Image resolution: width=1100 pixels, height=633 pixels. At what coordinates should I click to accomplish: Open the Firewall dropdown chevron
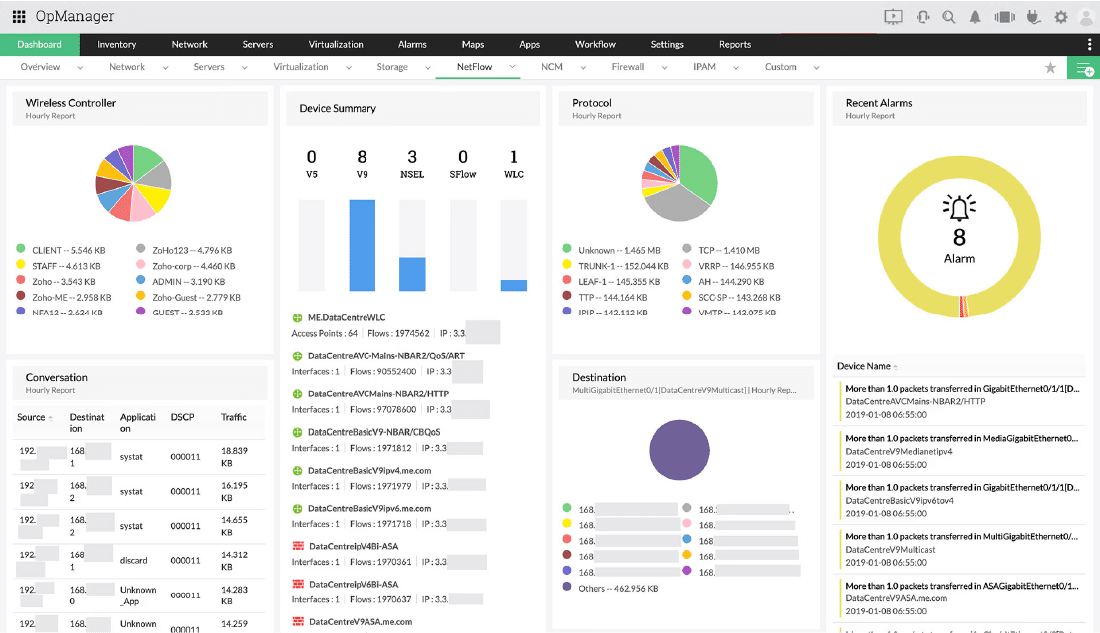(x=664, y=67)
